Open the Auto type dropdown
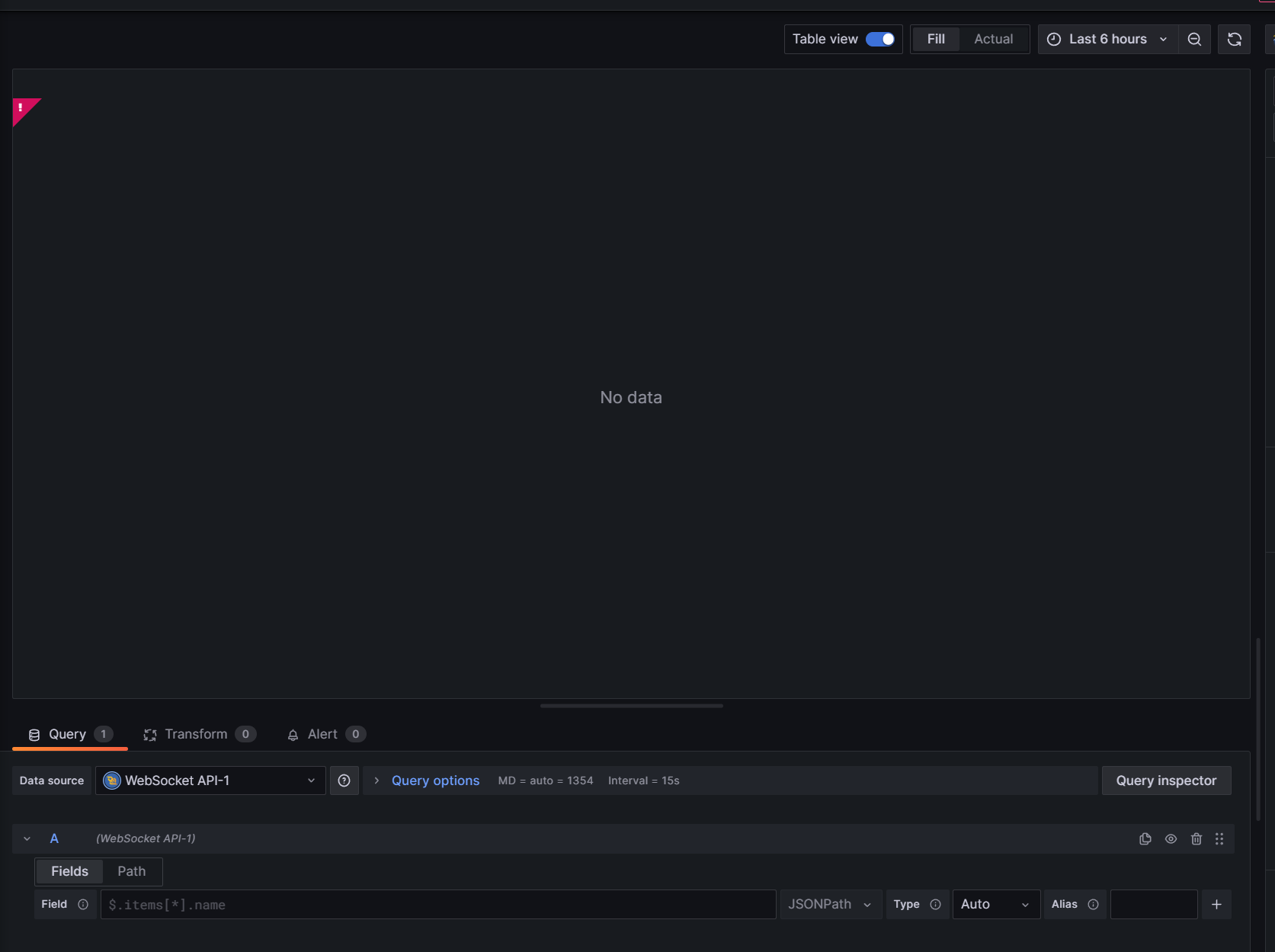This screenshot has width=1275, height=952. [x=995, y=904]
